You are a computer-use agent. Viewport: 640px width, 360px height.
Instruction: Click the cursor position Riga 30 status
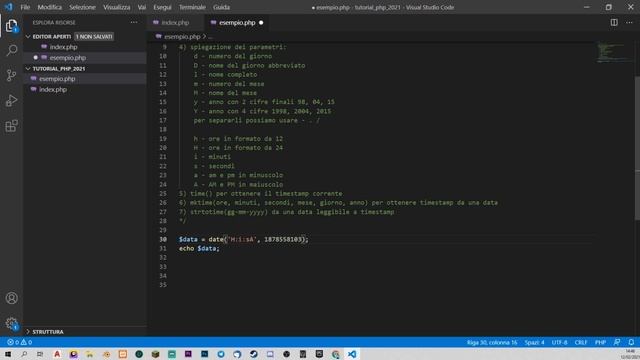[492, 342]
